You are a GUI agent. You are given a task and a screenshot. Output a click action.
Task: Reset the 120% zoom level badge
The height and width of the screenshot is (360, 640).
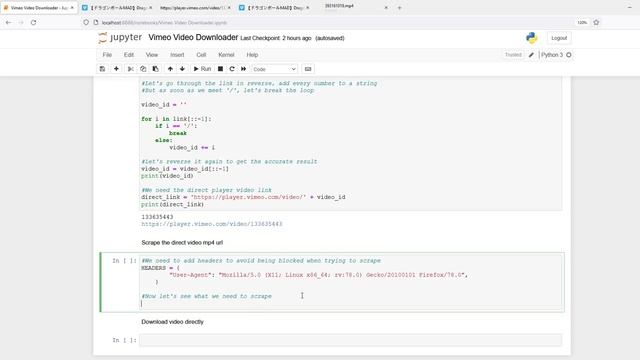pyautogui.click(x=582, y=22)
